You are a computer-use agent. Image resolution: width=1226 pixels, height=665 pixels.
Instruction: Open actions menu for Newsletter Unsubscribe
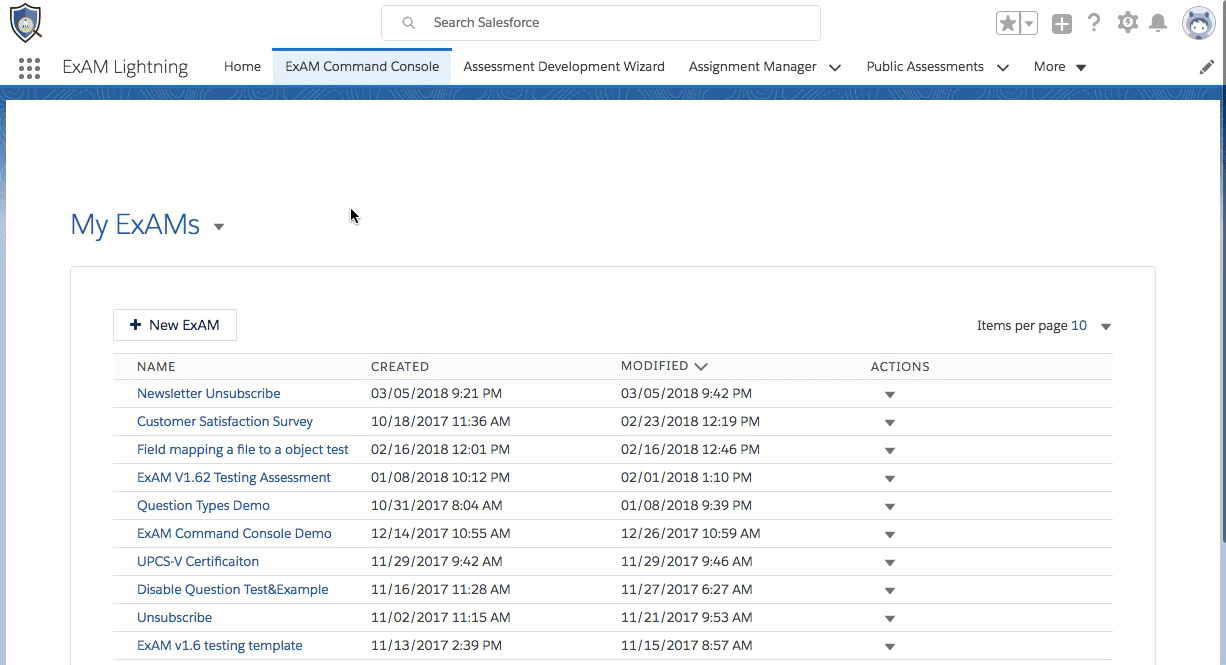(x=890, y=395)
